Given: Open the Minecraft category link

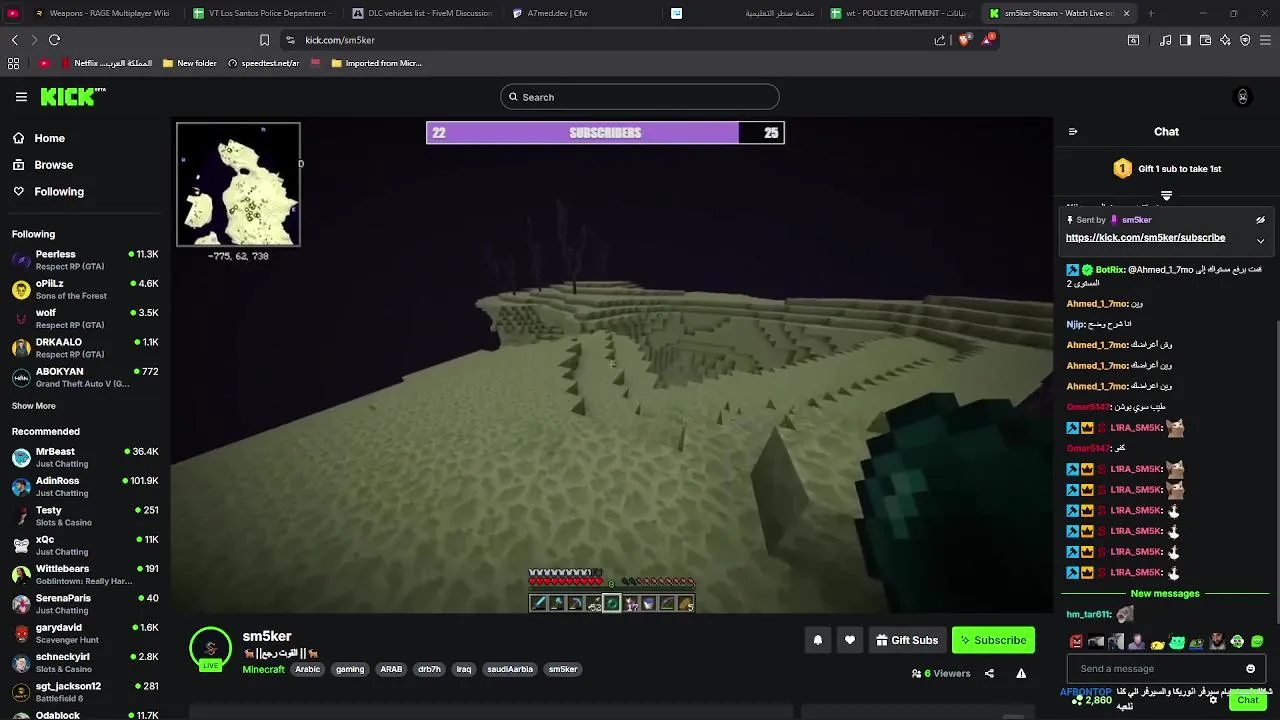Looking at the screenshot, I should pyautogui.click(x=263, y=669).
